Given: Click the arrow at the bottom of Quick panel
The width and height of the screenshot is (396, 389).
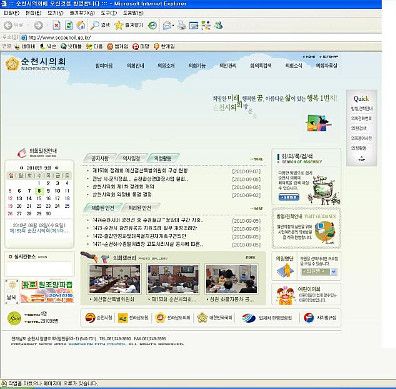Looking at the screenshot, I should [361, 159].
